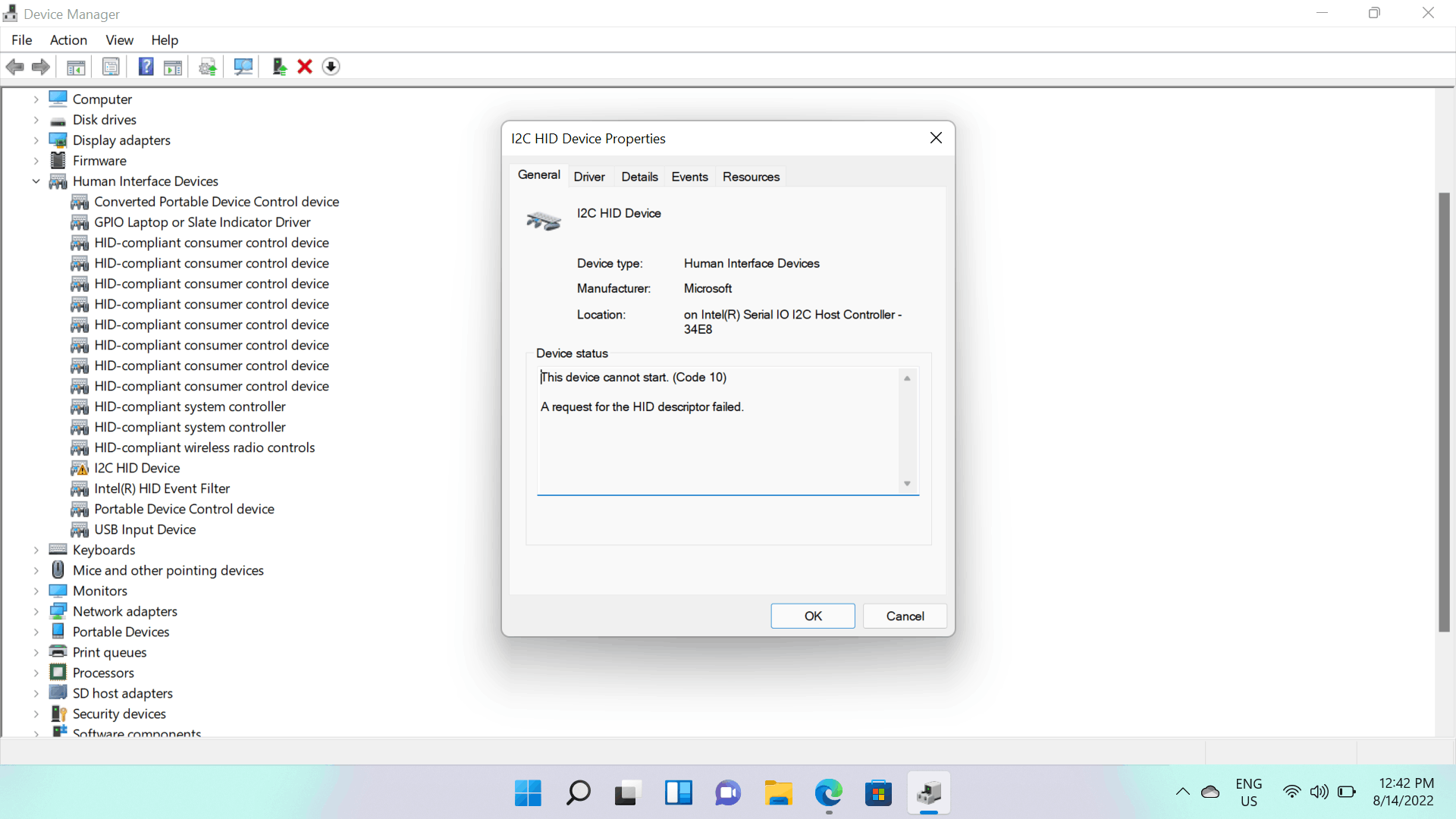Open the File menu

[x=22, y=40]
